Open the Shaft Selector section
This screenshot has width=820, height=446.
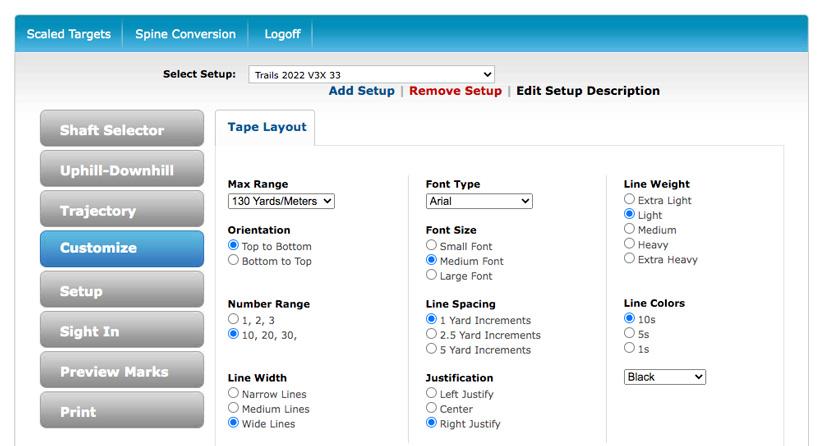coord(121,130)
